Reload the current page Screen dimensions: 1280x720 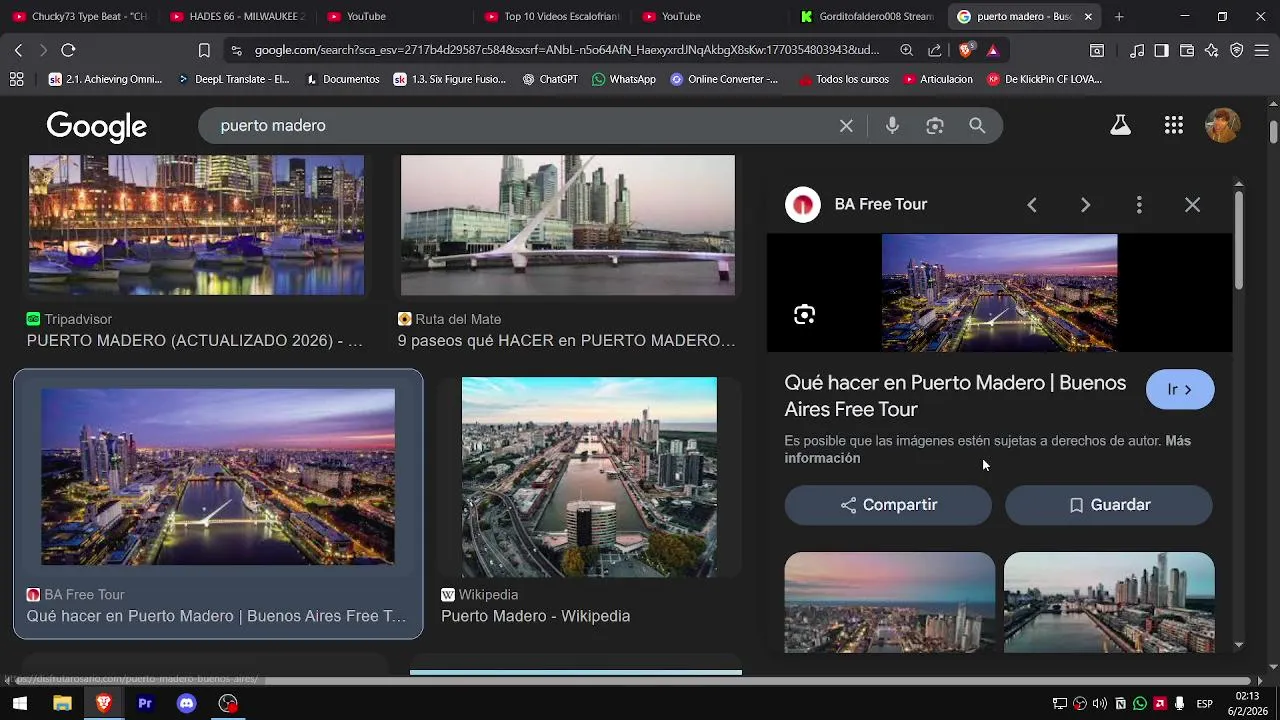68,50
